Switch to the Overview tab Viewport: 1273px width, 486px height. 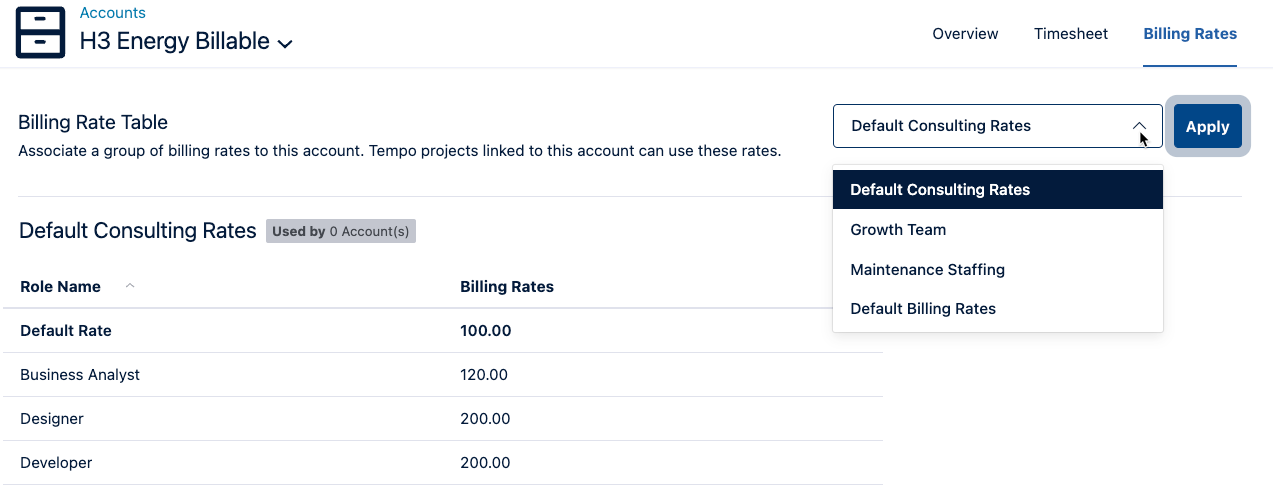point(965,34)
